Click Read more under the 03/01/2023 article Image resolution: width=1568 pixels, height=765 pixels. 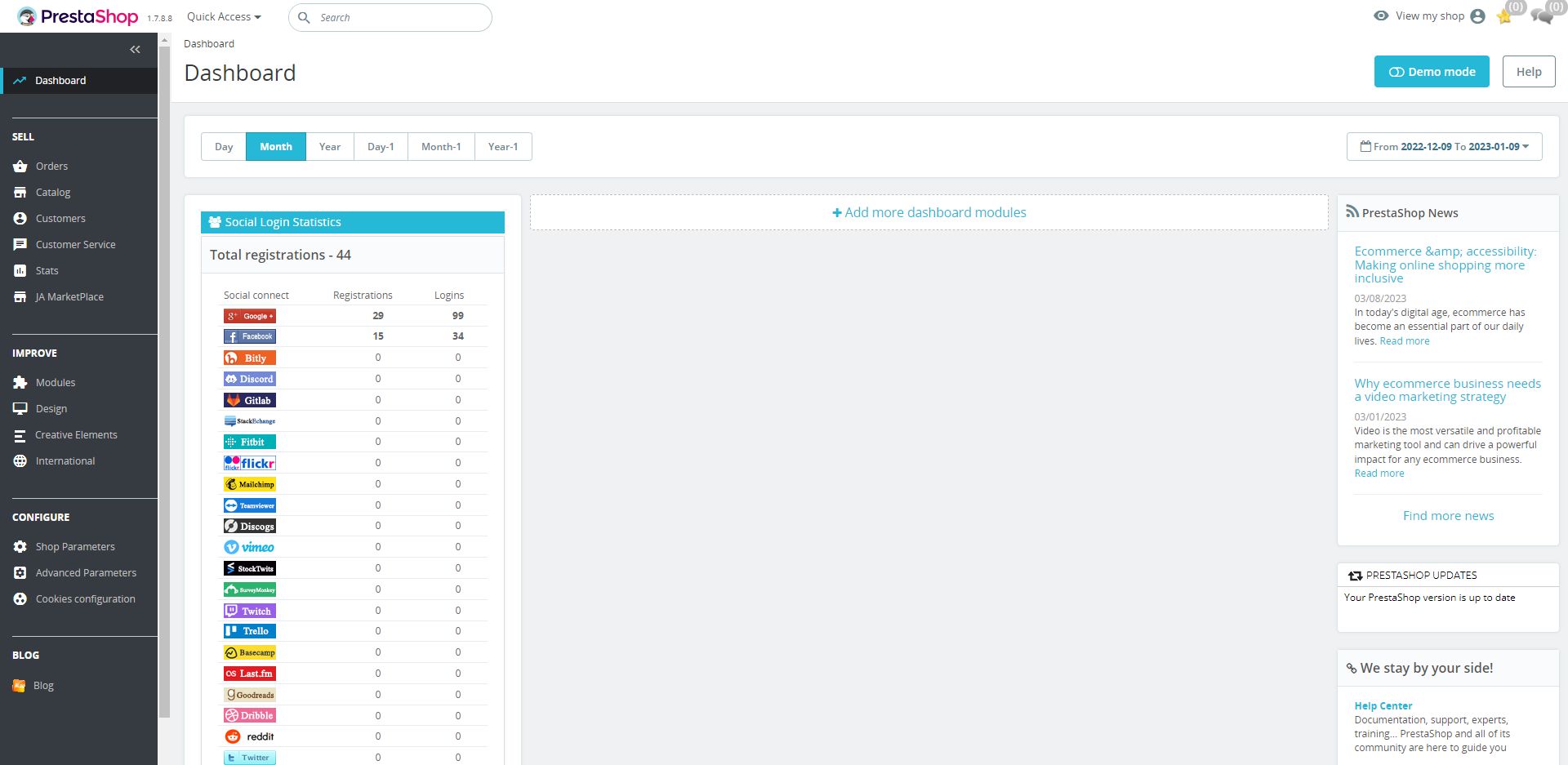(1379, 474)
